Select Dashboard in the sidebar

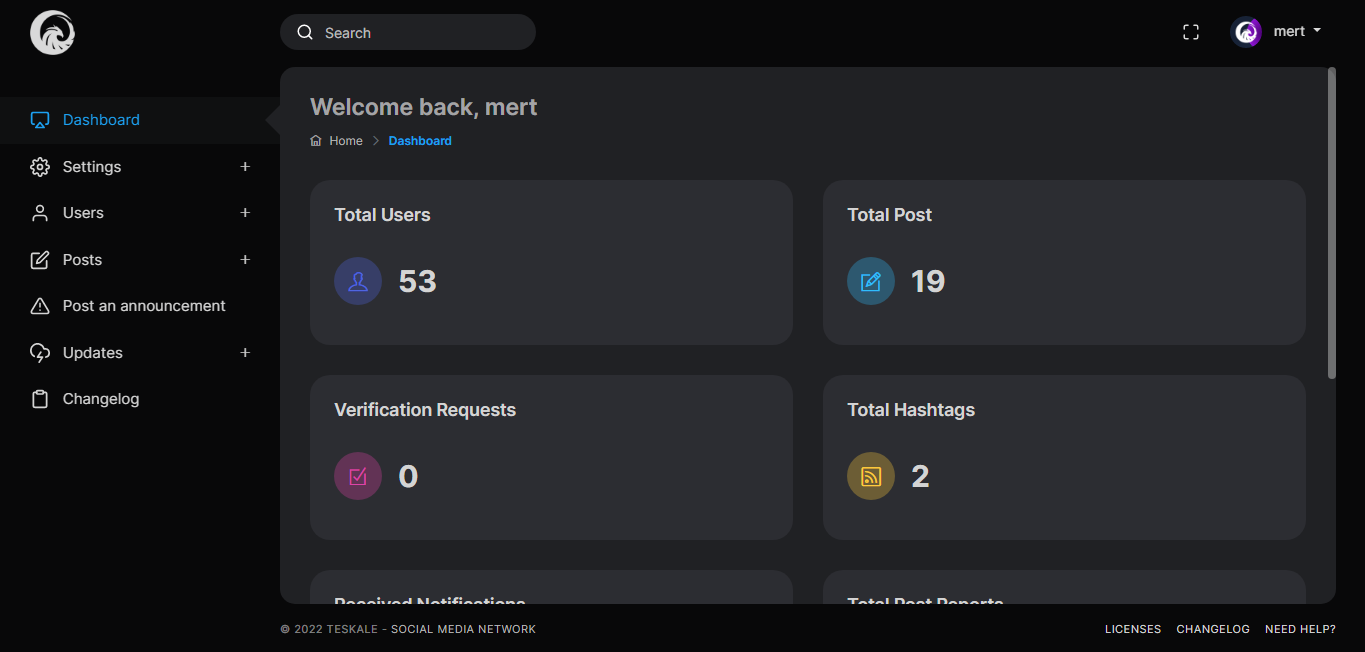100,120
